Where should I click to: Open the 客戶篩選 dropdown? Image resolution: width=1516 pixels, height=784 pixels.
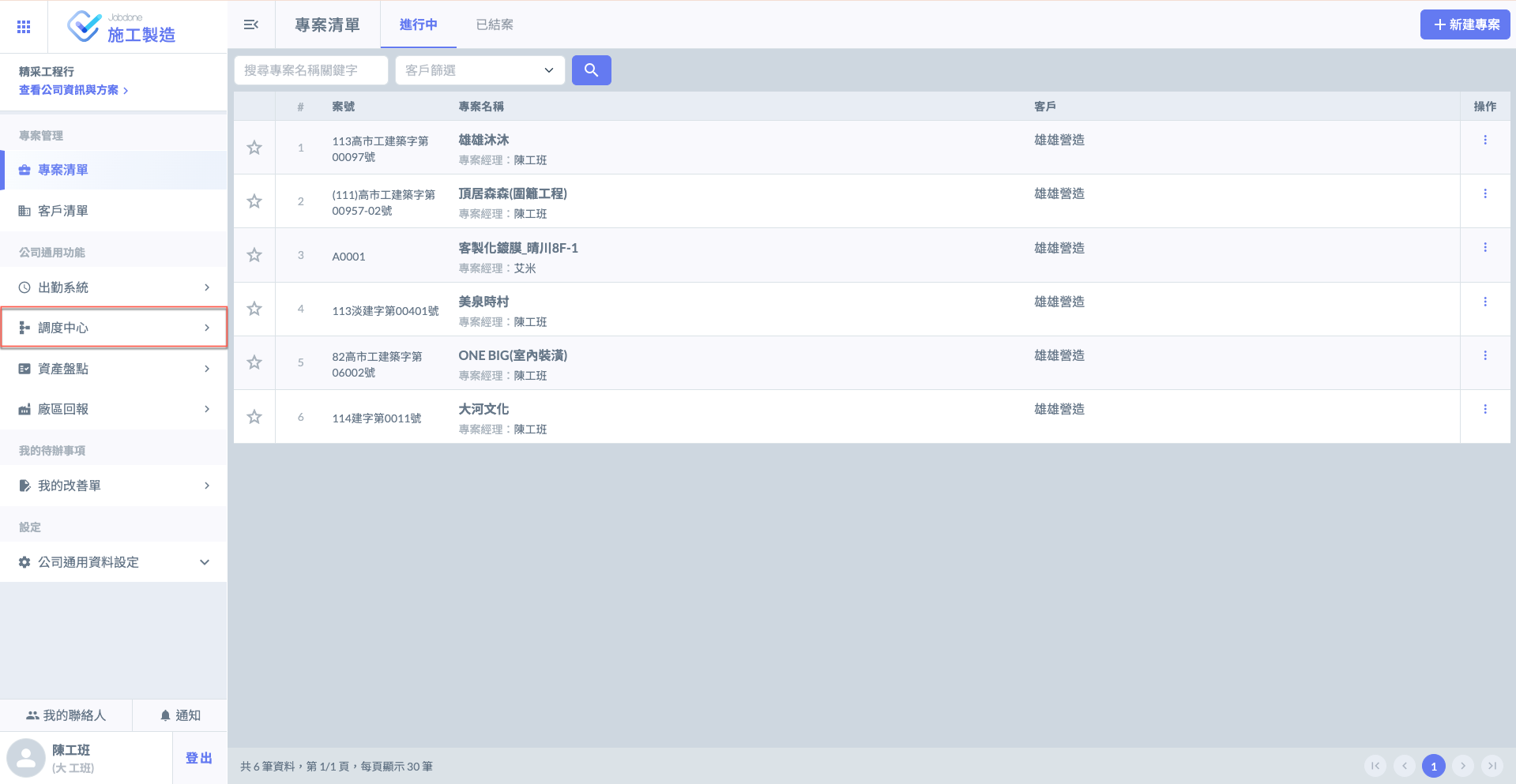(x=480, y=70)
